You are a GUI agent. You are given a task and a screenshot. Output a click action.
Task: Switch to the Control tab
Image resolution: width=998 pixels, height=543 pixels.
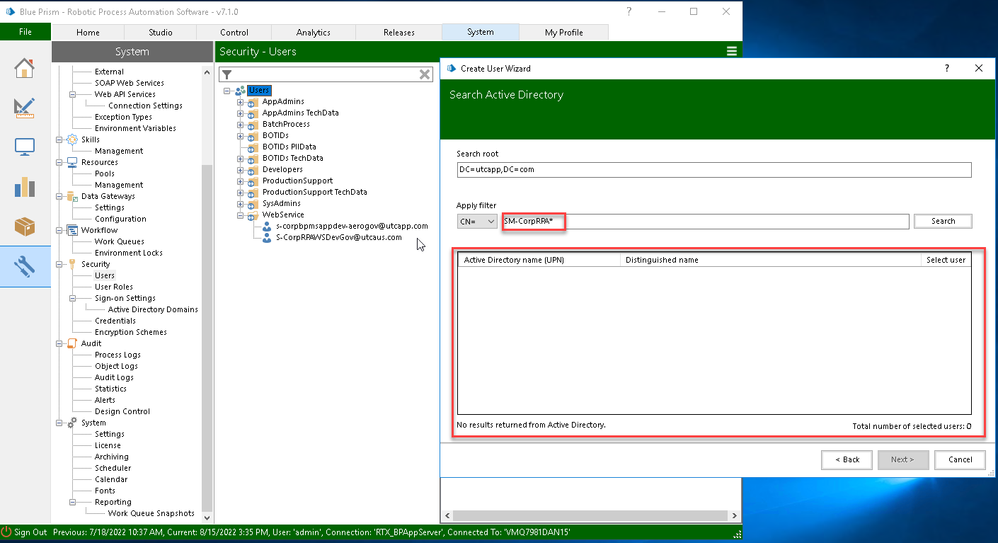(234, 32)
